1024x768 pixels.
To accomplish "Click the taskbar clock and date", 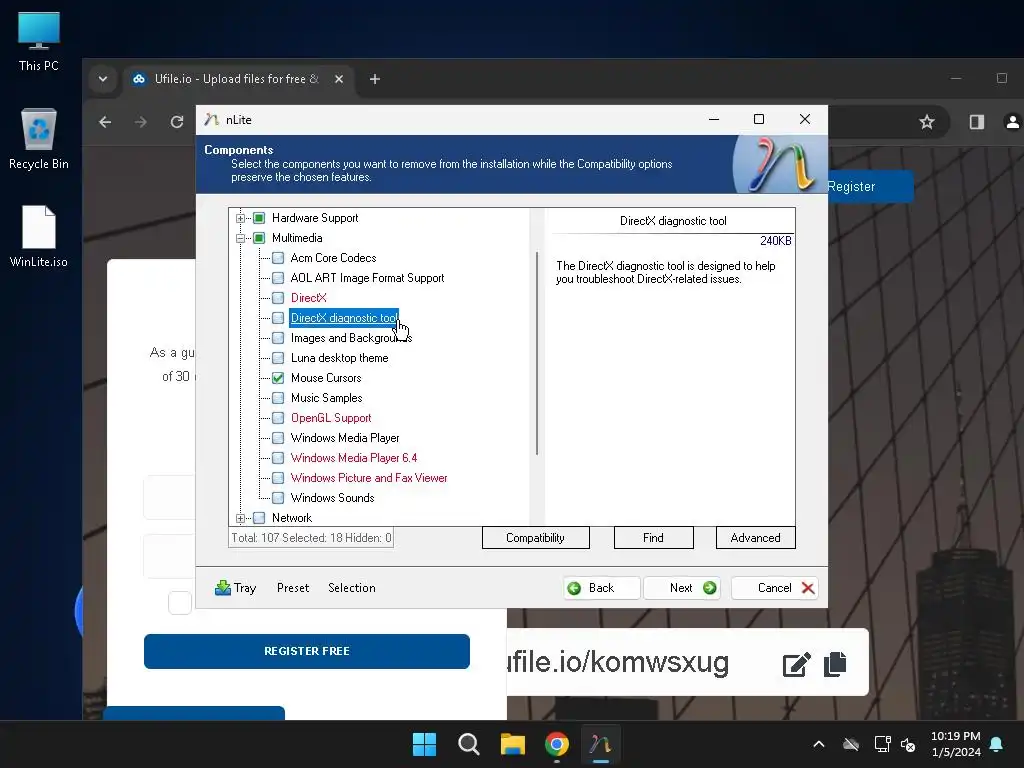I will point(955,744).
